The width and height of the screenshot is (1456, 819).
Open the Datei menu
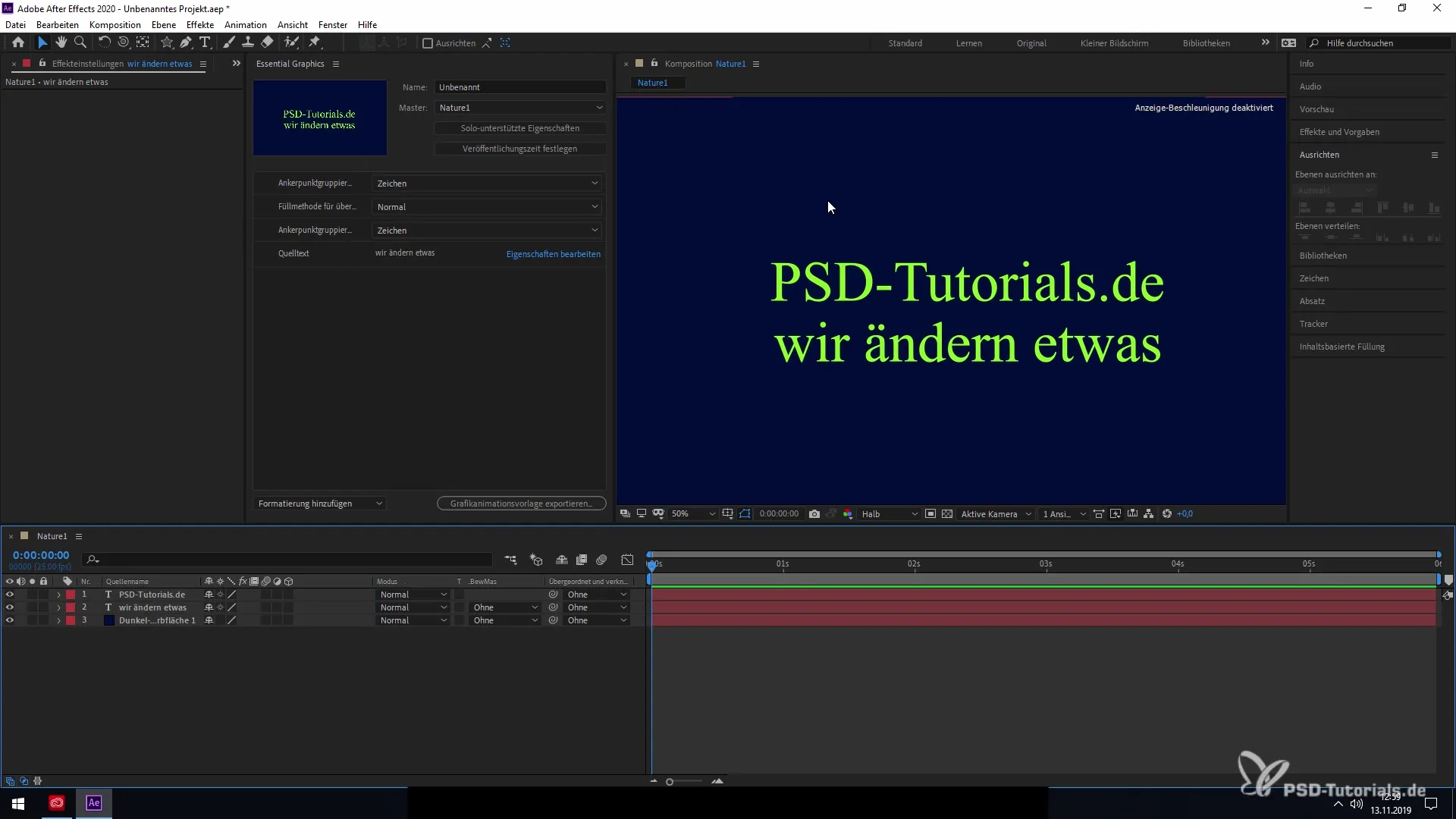(15, 24)
